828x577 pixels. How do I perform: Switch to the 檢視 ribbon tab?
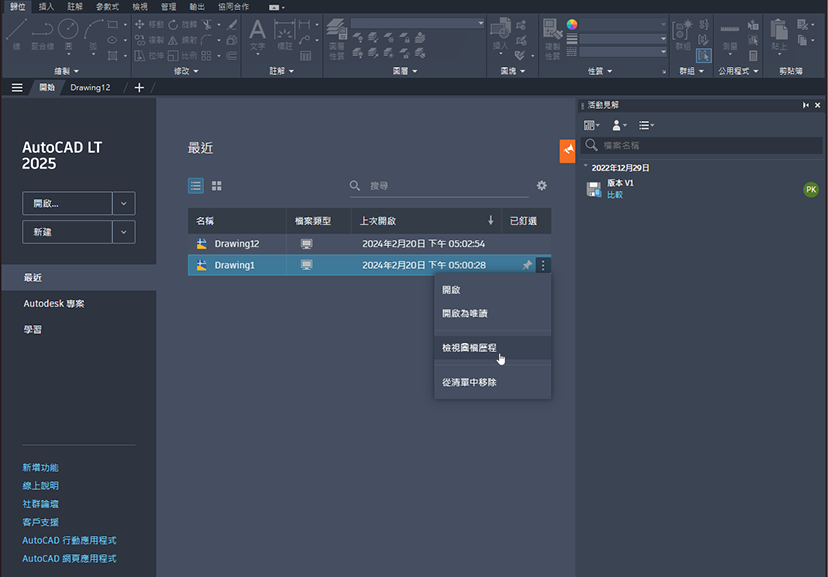point(140,6)
